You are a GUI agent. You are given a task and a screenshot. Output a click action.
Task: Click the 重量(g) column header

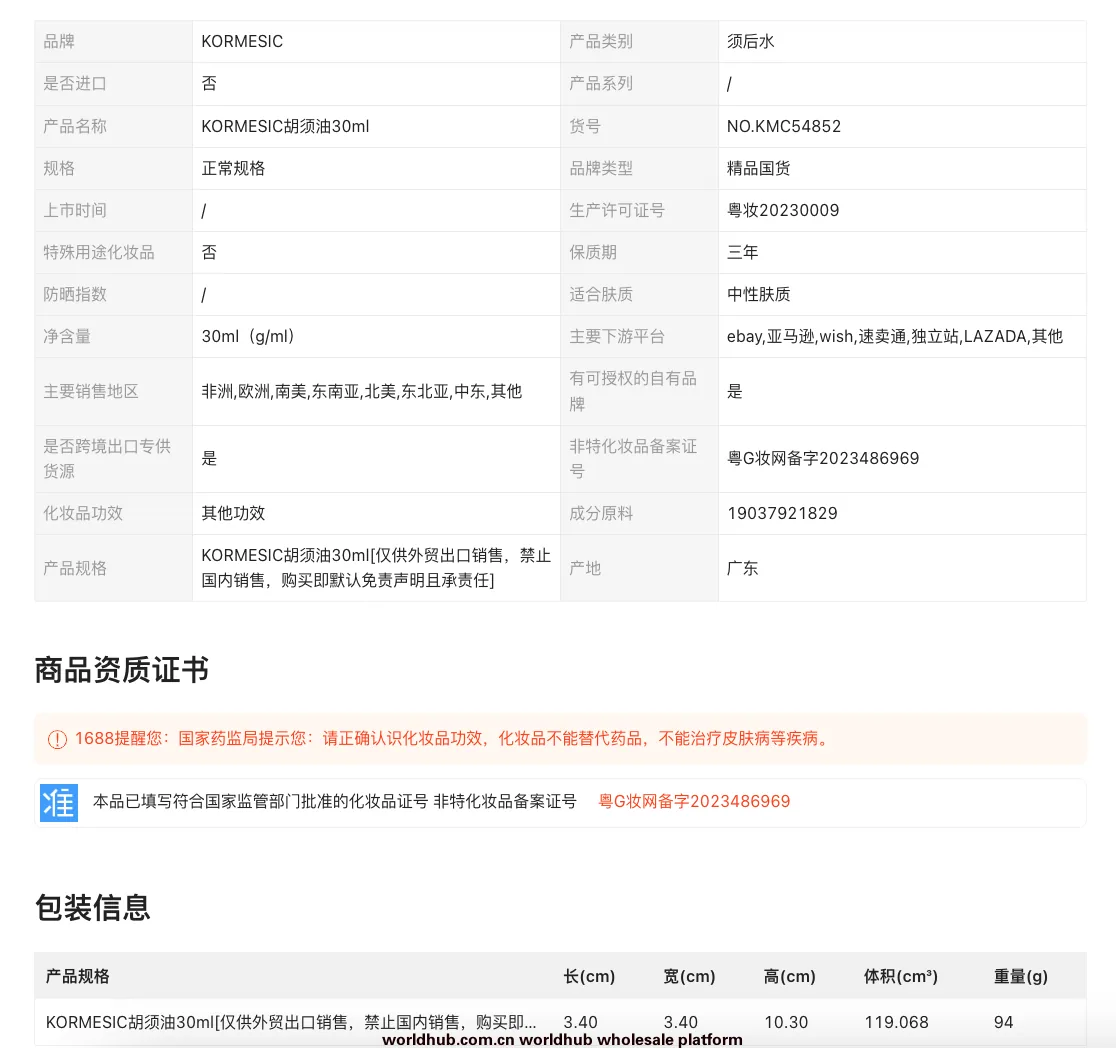click(1021, 976)
